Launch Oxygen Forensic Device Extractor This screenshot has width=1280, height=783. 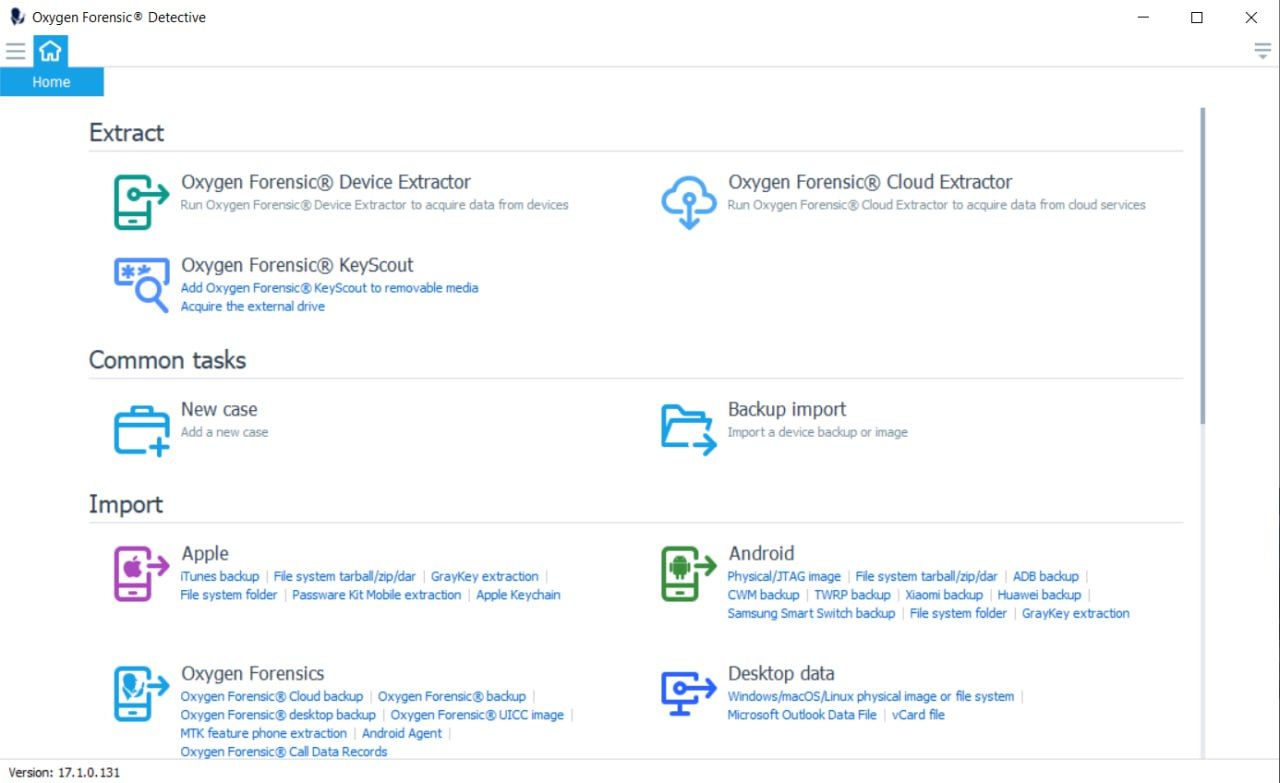point(326,182)
